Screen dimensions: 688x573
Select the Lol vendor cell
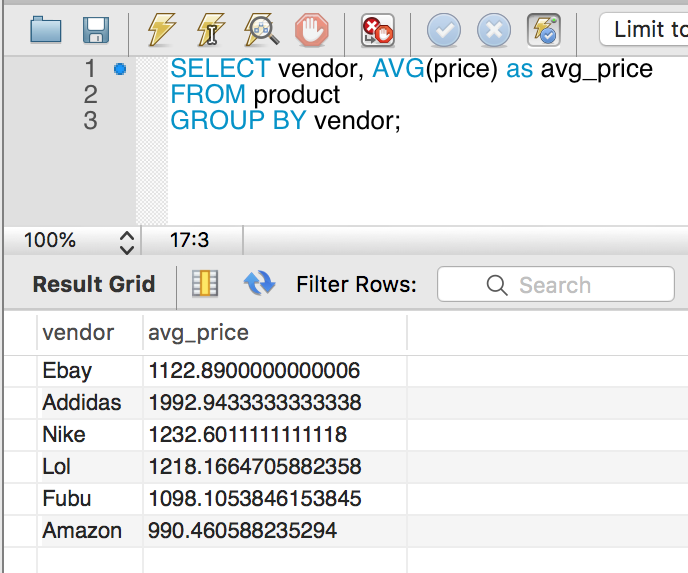click(90, 467)
